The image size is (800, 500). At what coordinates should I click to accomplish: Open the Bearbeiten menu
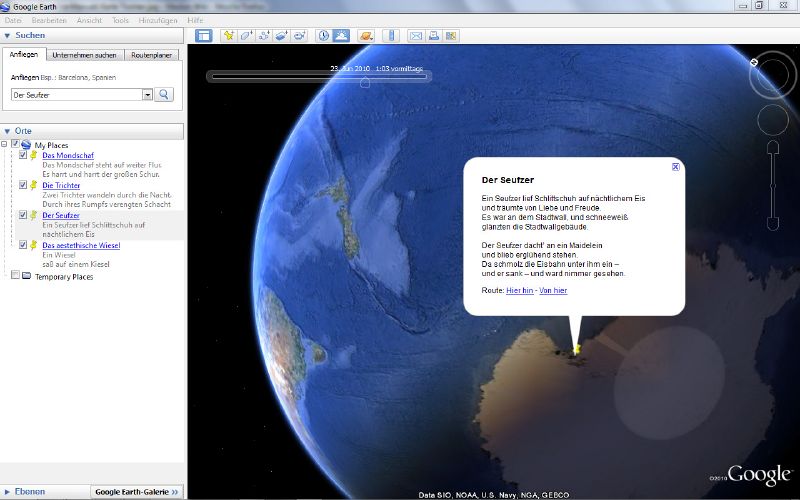point(49,20)
